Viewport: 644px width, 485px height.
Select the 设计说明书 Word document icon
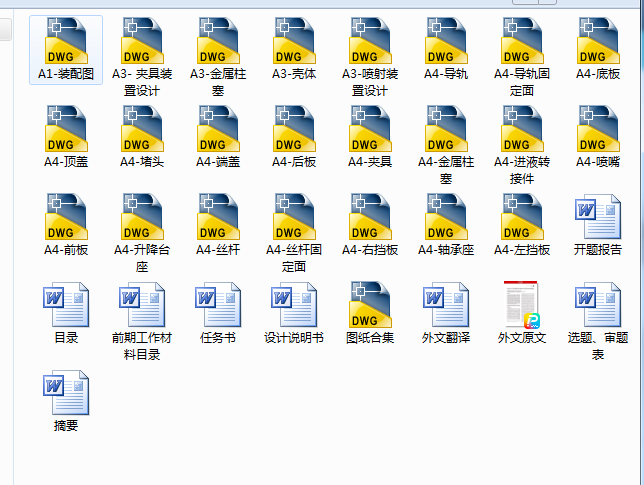tap(294, 304)
